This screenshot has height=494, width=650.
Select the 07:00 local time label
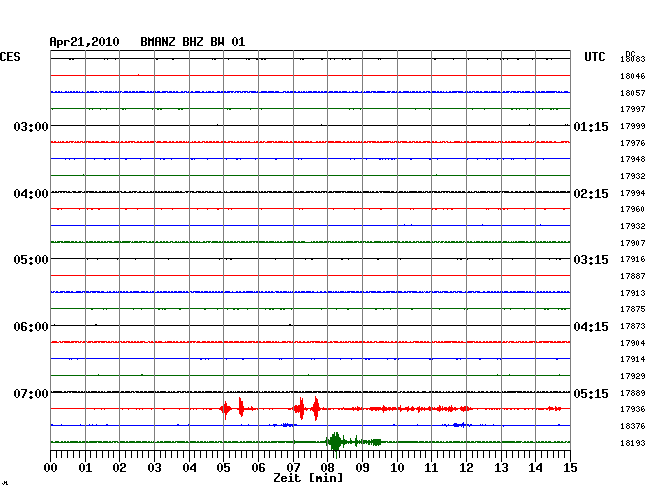click(31, 393)
